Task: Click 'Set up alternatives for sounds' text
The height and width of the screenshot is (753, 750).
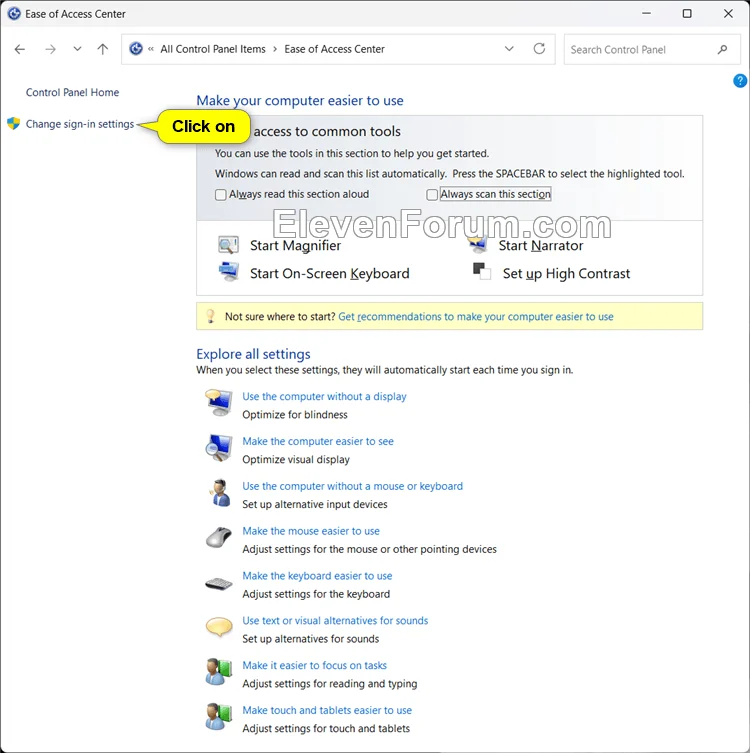Action: tap(311, 639)
